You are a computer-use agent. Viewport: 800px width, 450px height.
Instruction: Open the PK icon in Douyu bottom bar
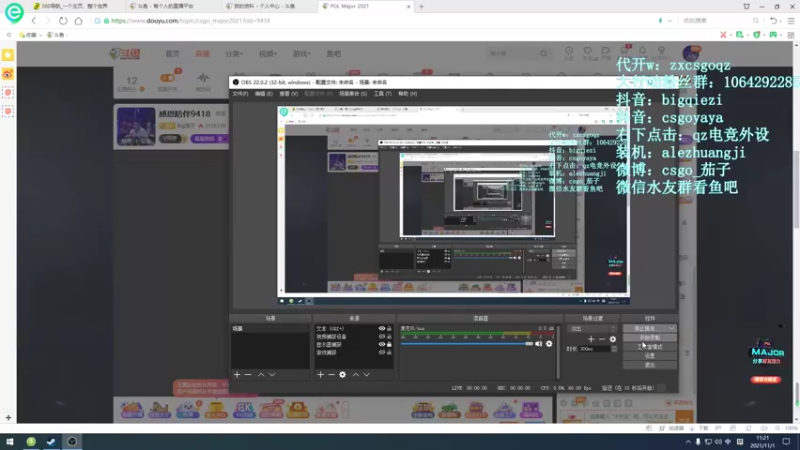[x=244, y=410]
